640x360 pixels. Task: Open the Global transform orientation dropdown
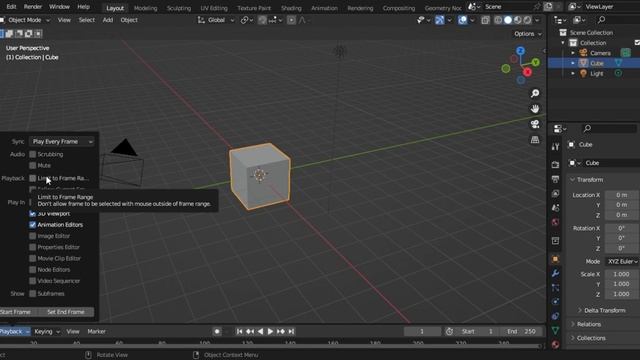click(216, 20)
